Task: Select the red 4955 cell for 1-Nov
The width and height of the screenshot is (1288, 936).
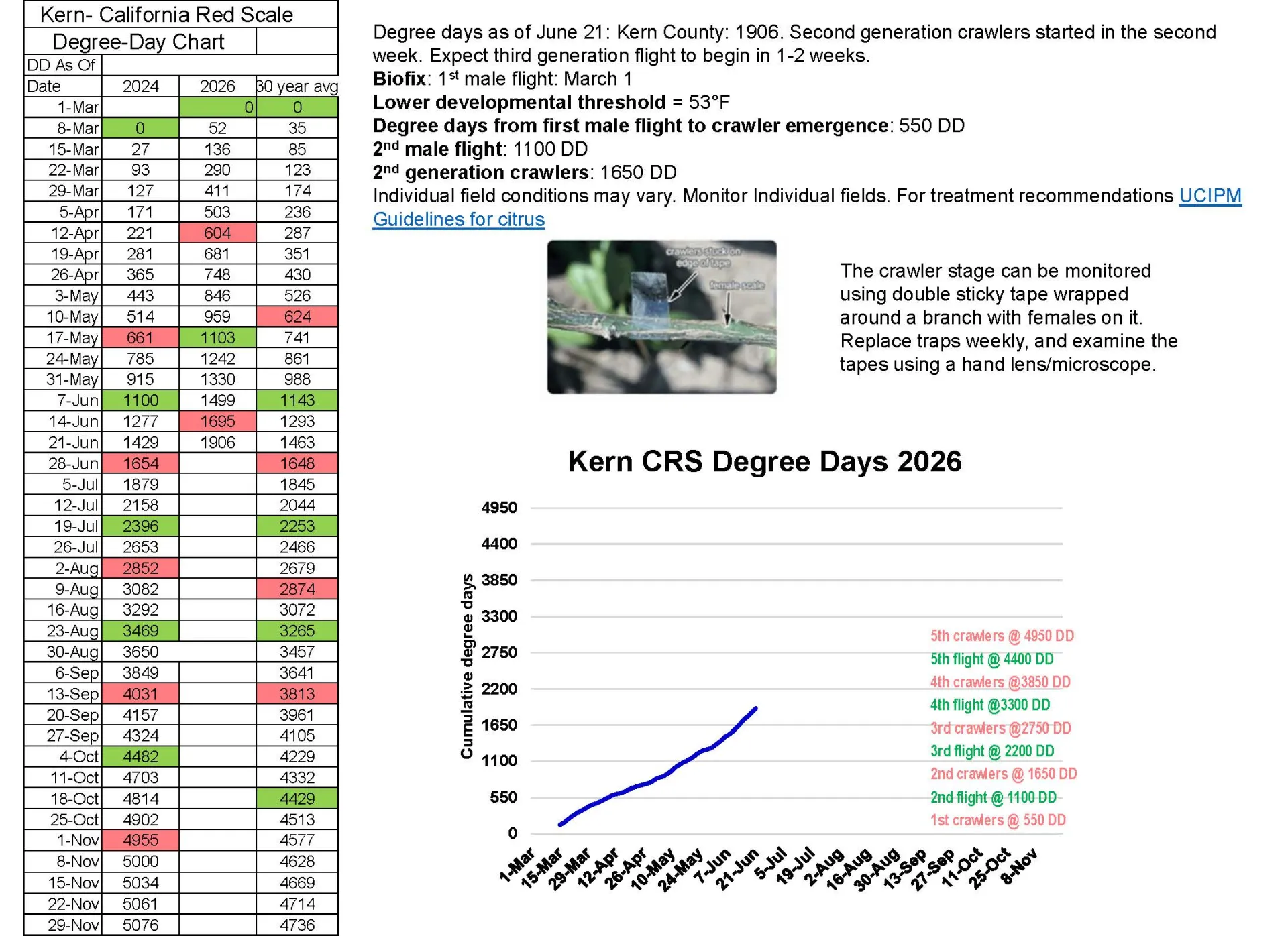Action: pyautogui.click(x=140, y=840)
